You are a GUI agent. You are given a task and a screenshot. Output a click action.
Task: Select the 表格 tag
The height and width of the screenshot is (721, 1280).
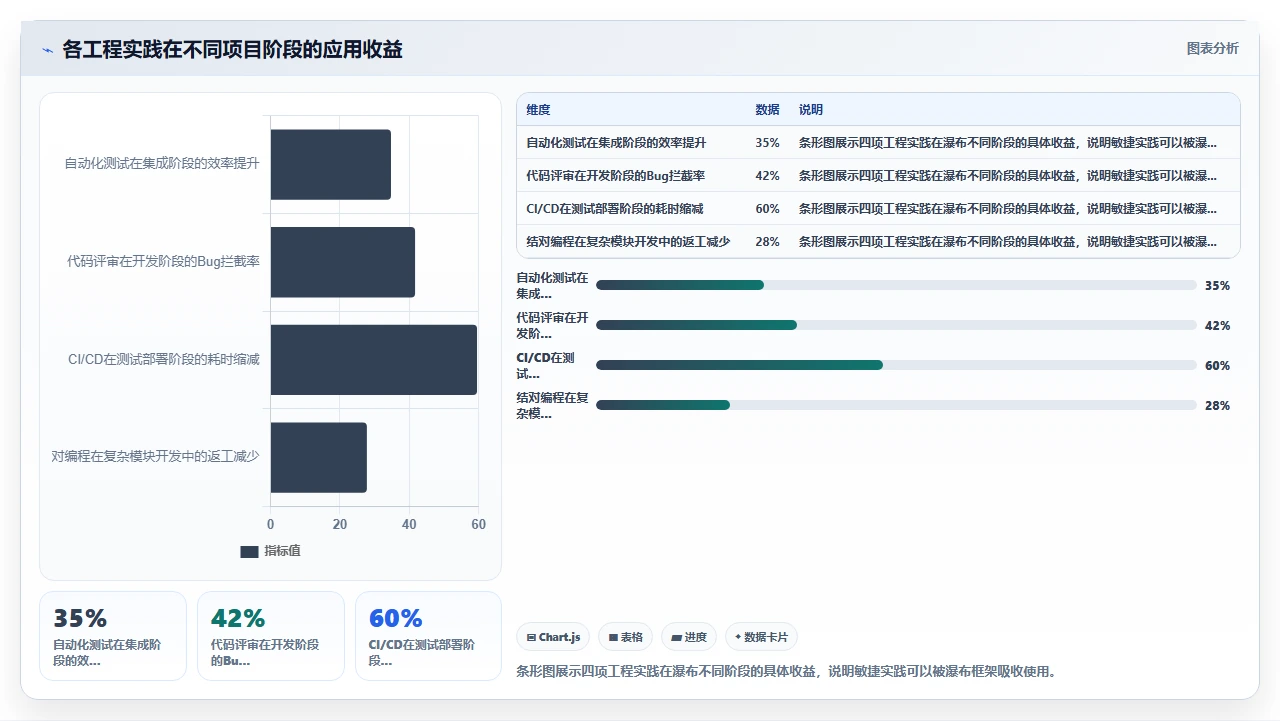coord(626,637)
